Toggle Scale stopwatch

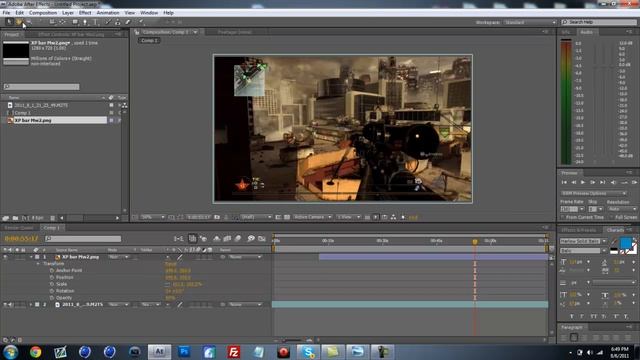(52, 284)
